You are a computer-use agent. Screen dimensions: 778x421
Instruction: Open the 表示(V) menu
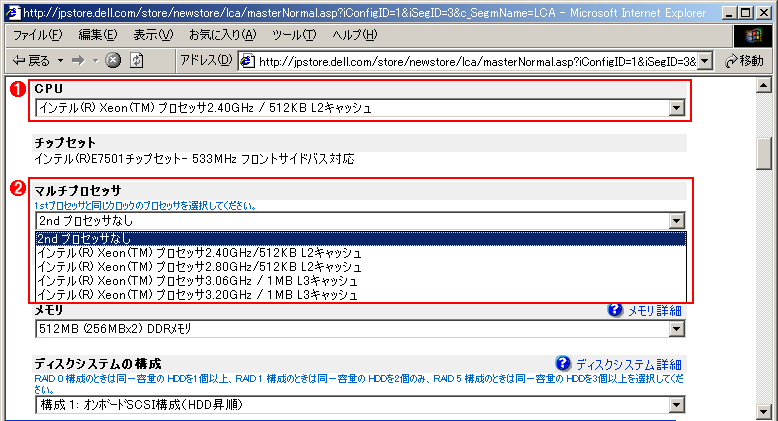pyautogui.click(x=153, y=35)
